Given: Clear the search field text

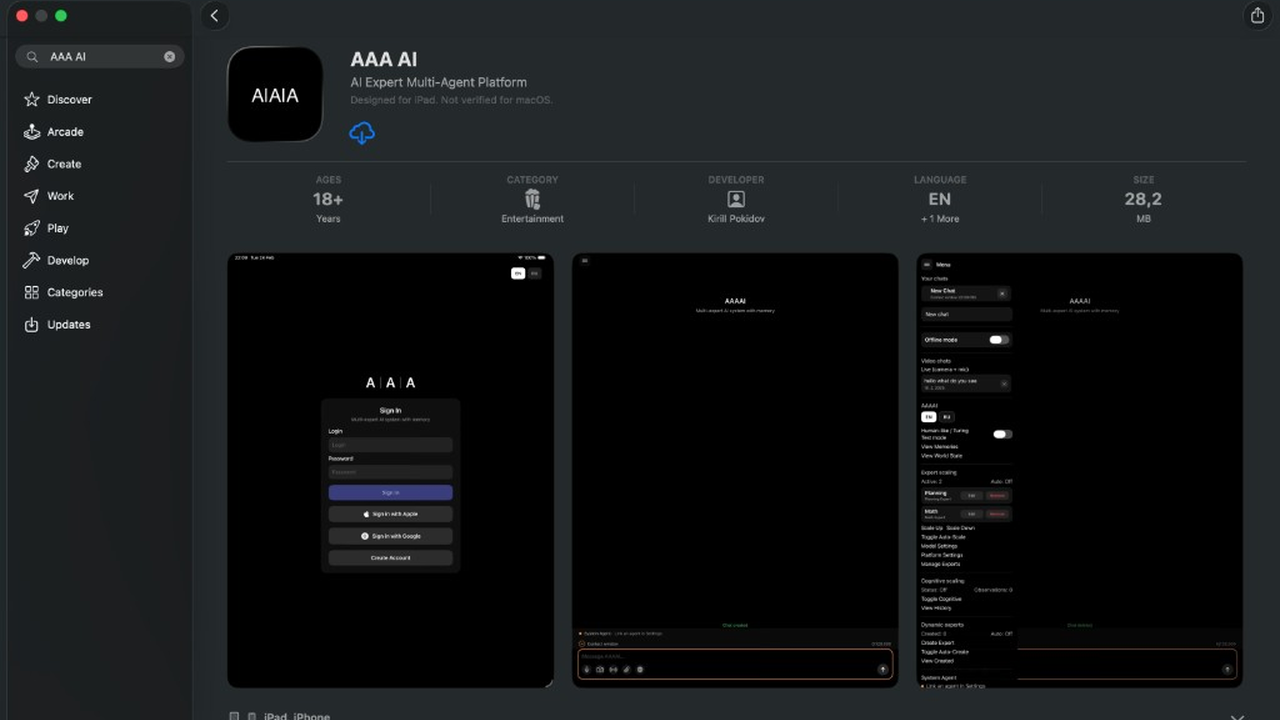Looking at the screenshot, I should point(170,57).
